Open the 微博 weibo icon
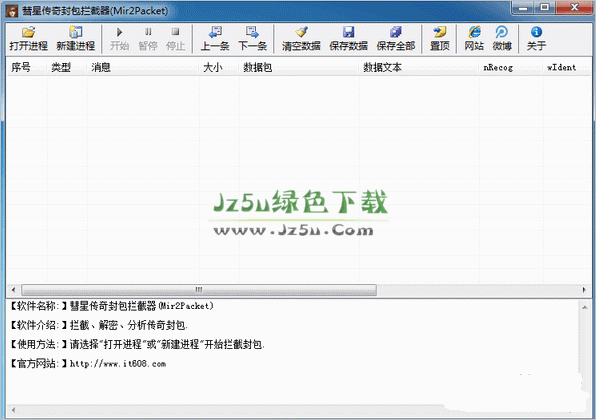Viewport: 596px width, 420px height. pos(502,39)
